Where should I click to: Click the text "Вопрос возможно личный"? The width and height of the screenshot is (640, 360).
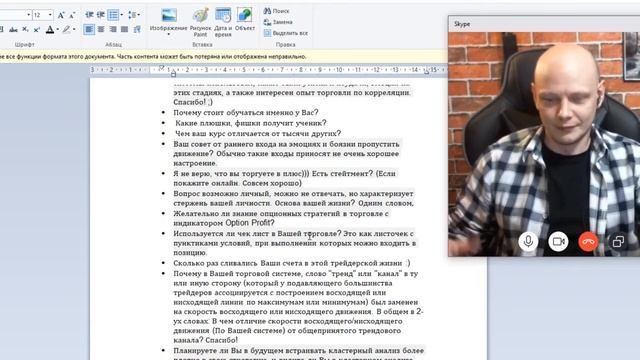point(222,193)
